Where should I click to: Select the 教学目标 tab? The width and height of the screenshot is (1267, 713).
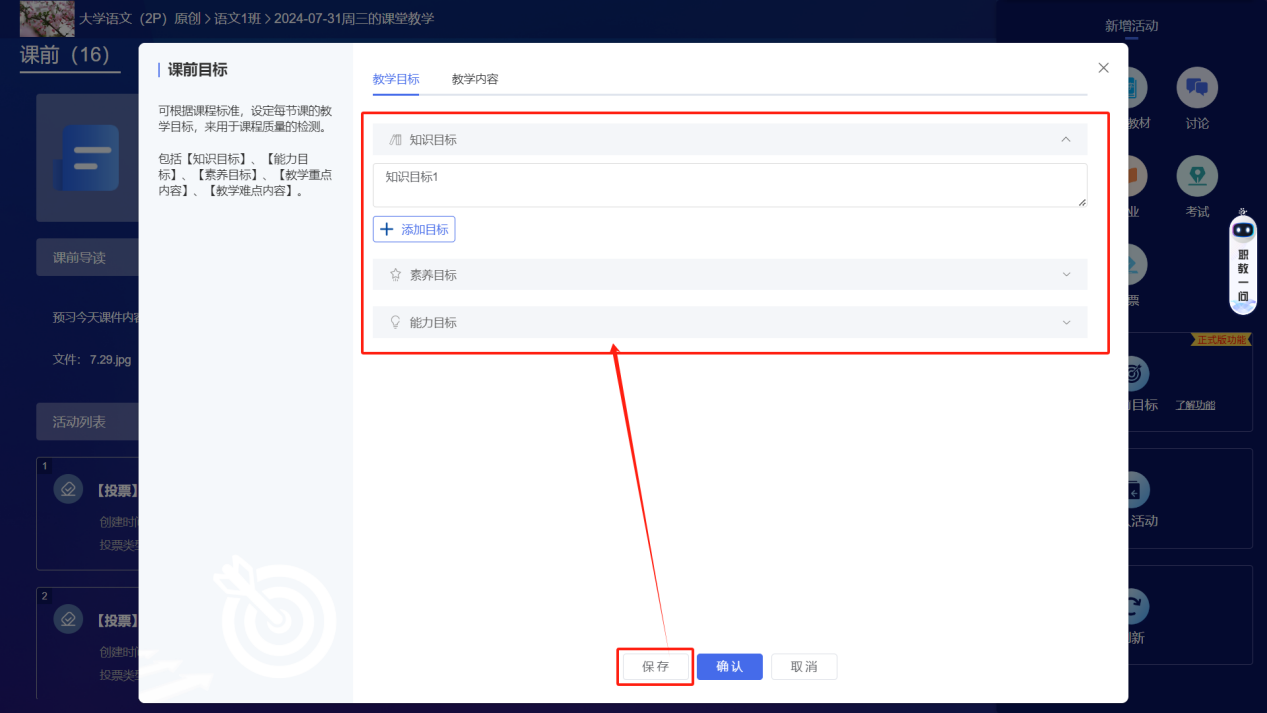(396, 79)
